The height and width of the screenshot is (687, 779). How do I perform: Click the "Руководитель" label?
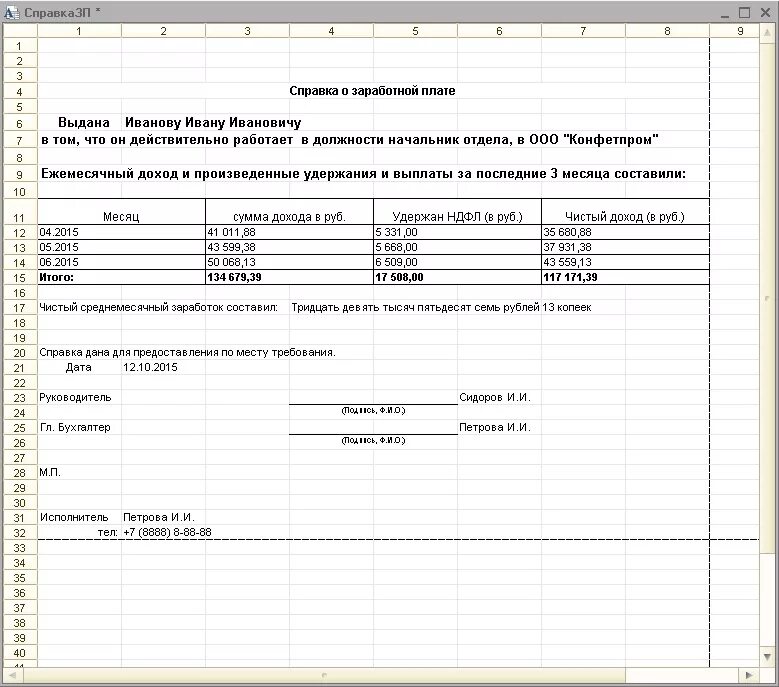click(x=75, y=397)
